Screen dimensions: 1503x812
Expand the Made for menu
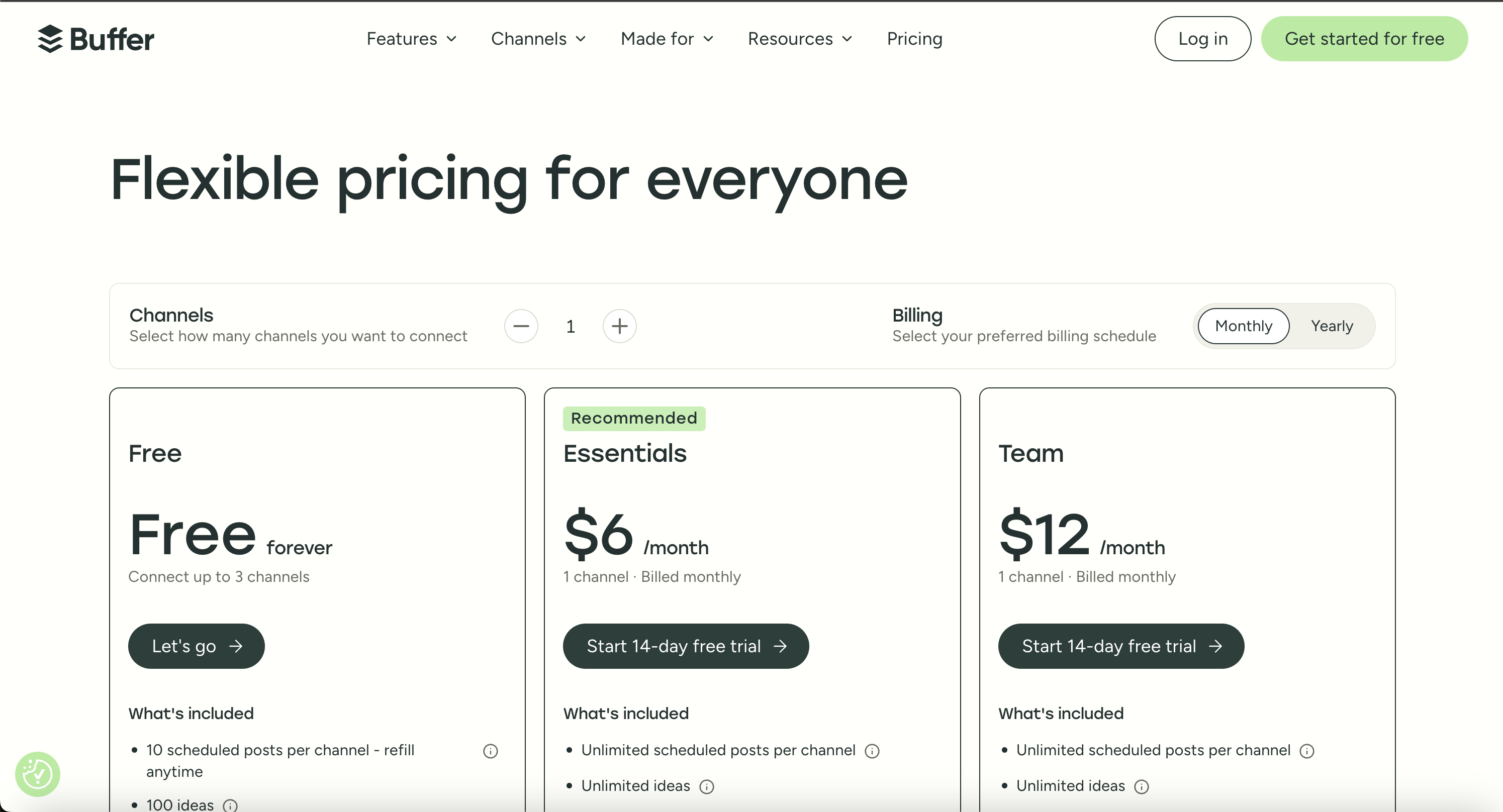pos(667,39)
